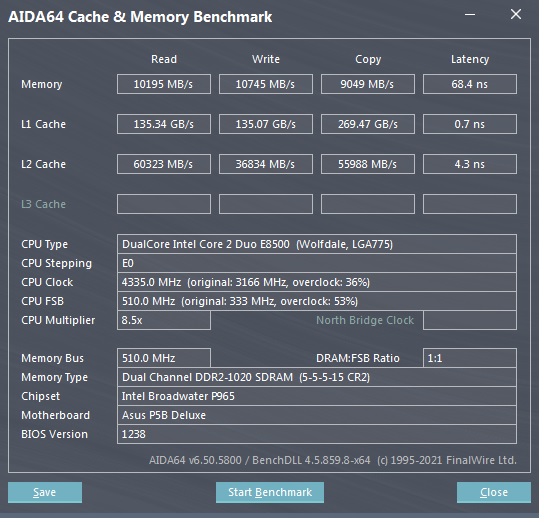Click the CPU FSB label
Image resolution: width=544 pixels, height=525 pixels.
coord(42,301)
